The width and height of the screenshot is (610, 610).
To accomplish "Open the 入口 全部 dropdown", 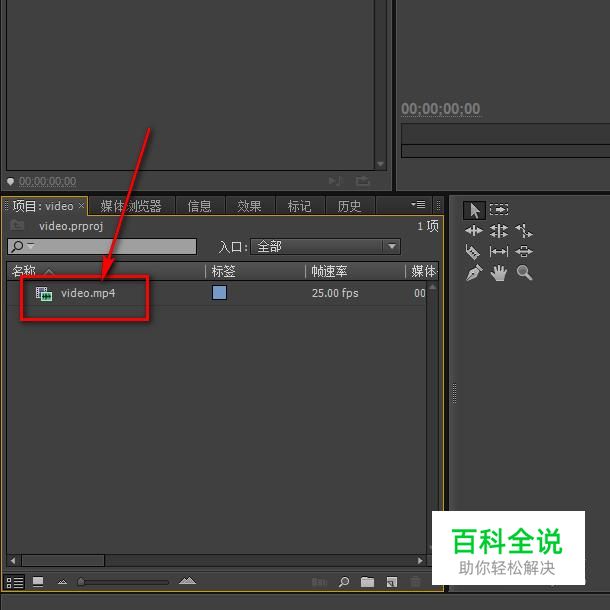I will pyautogui.click(x=325, y=247).
